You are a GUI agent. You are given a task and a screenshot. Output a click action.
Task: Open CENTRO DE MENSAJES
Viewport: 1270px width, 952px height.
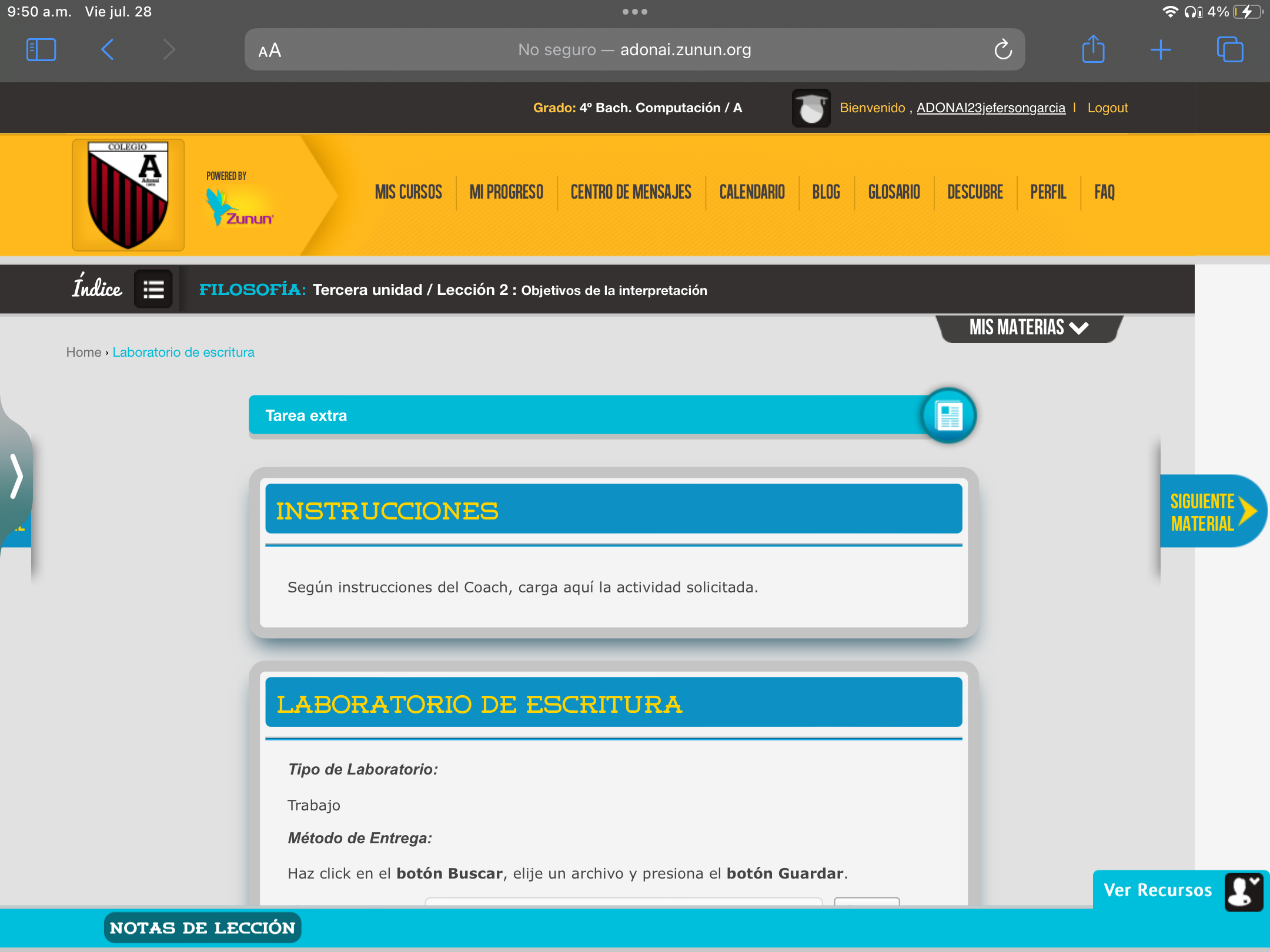click(631, 192)
